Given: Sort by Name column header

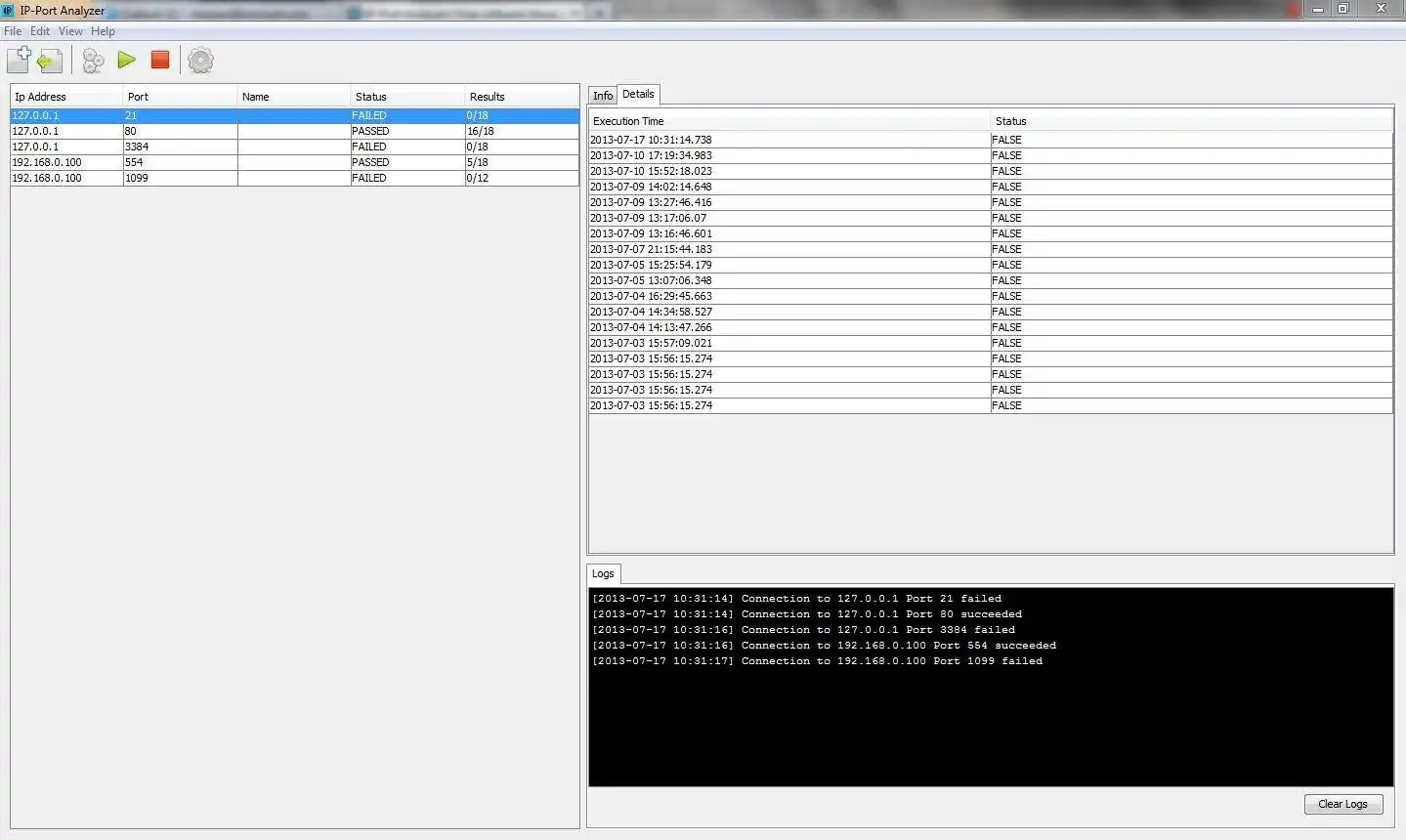Looking at the screenshot, I should [293, 97].
